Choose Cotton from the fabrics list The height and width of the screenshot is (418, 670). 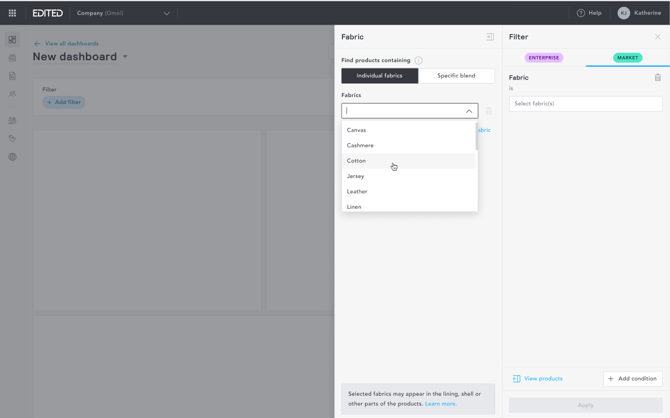(x=357, y=161)
